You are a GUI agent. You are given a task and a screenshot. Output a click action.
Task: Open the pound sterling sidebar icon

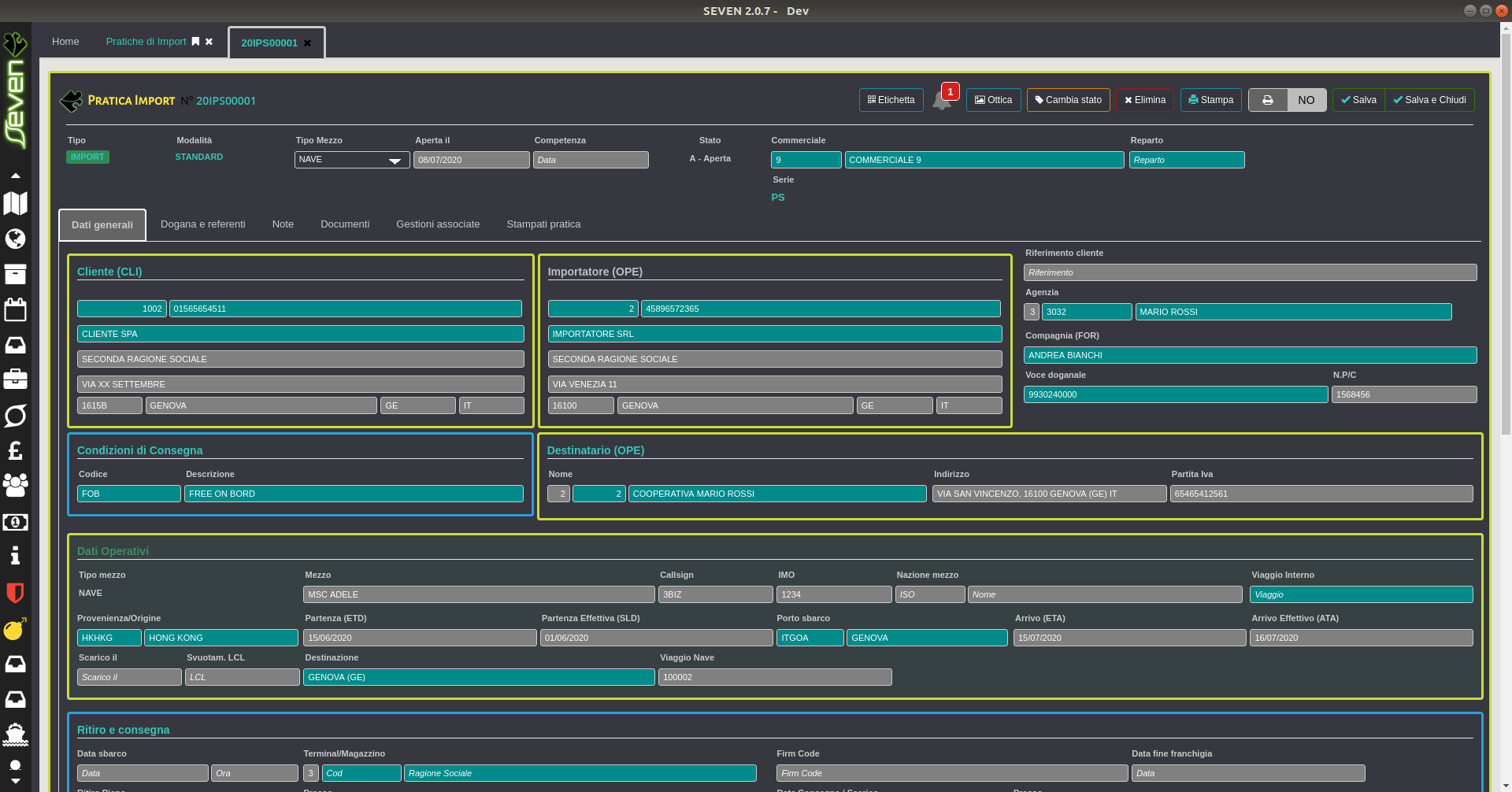click(15, 450)
